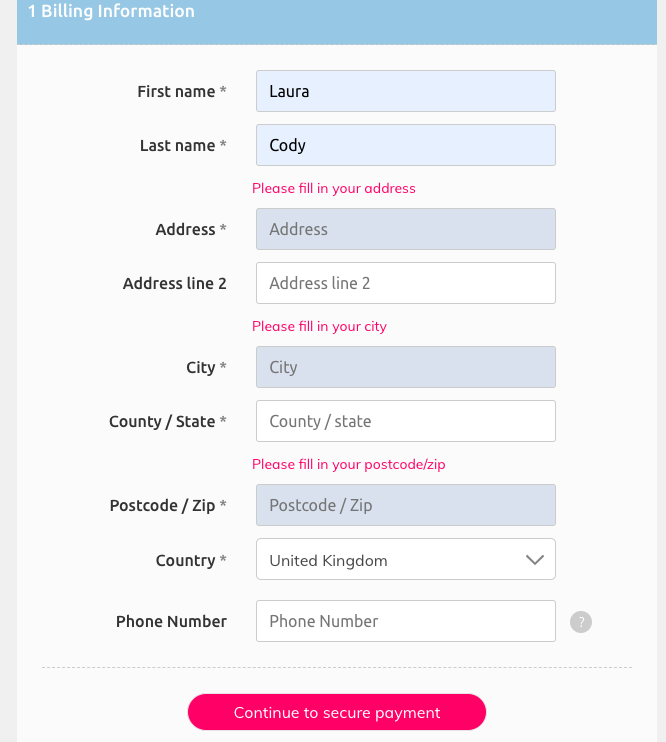
Task: Open the Country dropdown showing United Kingdom
Action: (x=405, y=560)
